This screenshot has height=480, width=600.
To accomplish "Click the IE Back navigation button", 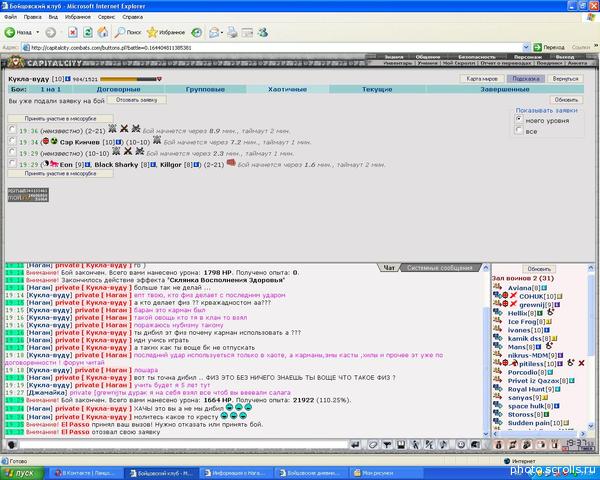I will click(x=20, y=32).
